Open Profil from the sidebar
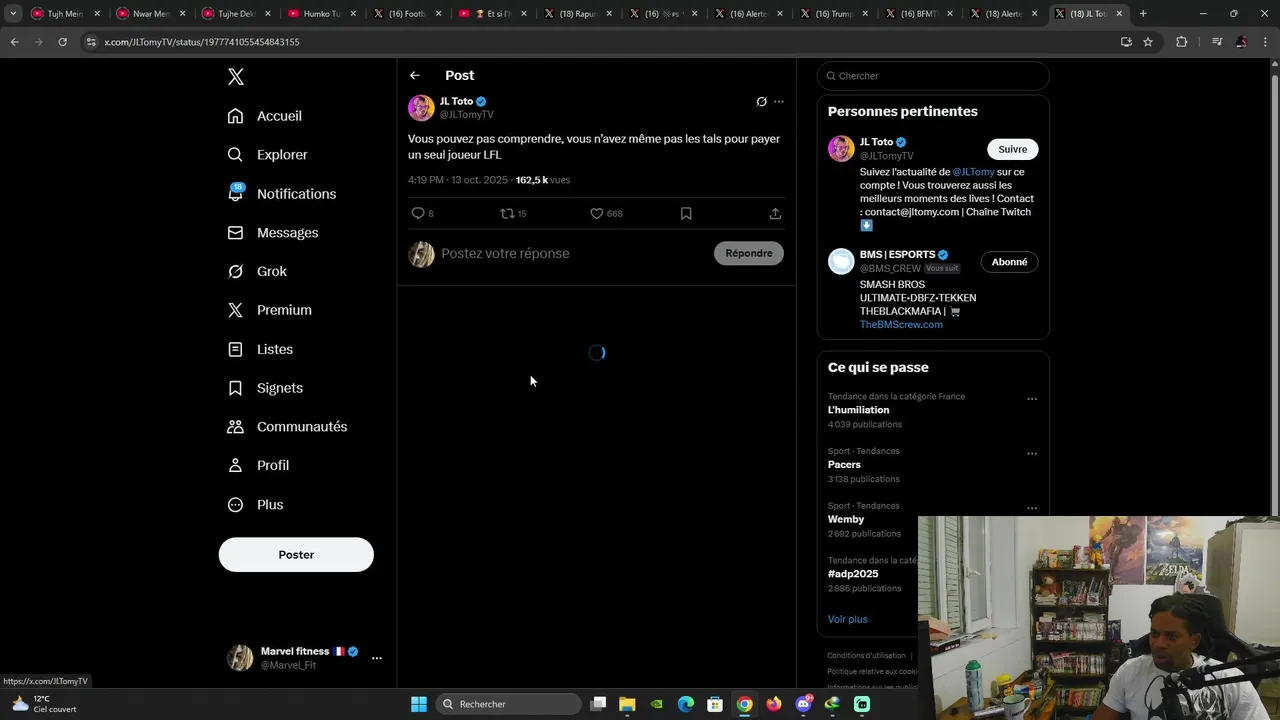The height and width of the screenshot is (720, 1280). [x=258, y=465]
